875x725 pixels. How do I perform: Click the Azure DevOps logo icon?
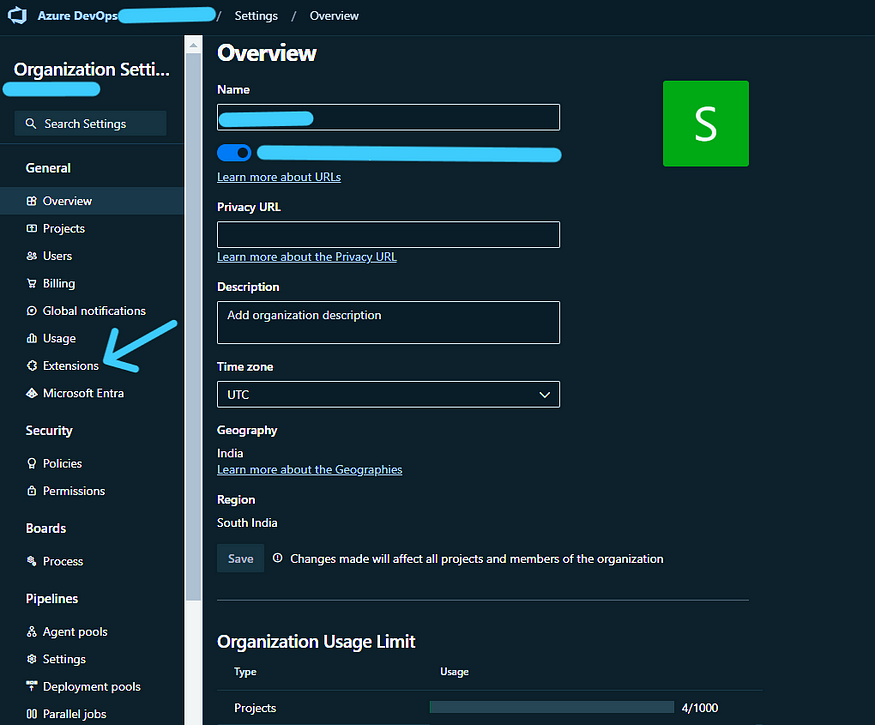(x=17, y=15)
